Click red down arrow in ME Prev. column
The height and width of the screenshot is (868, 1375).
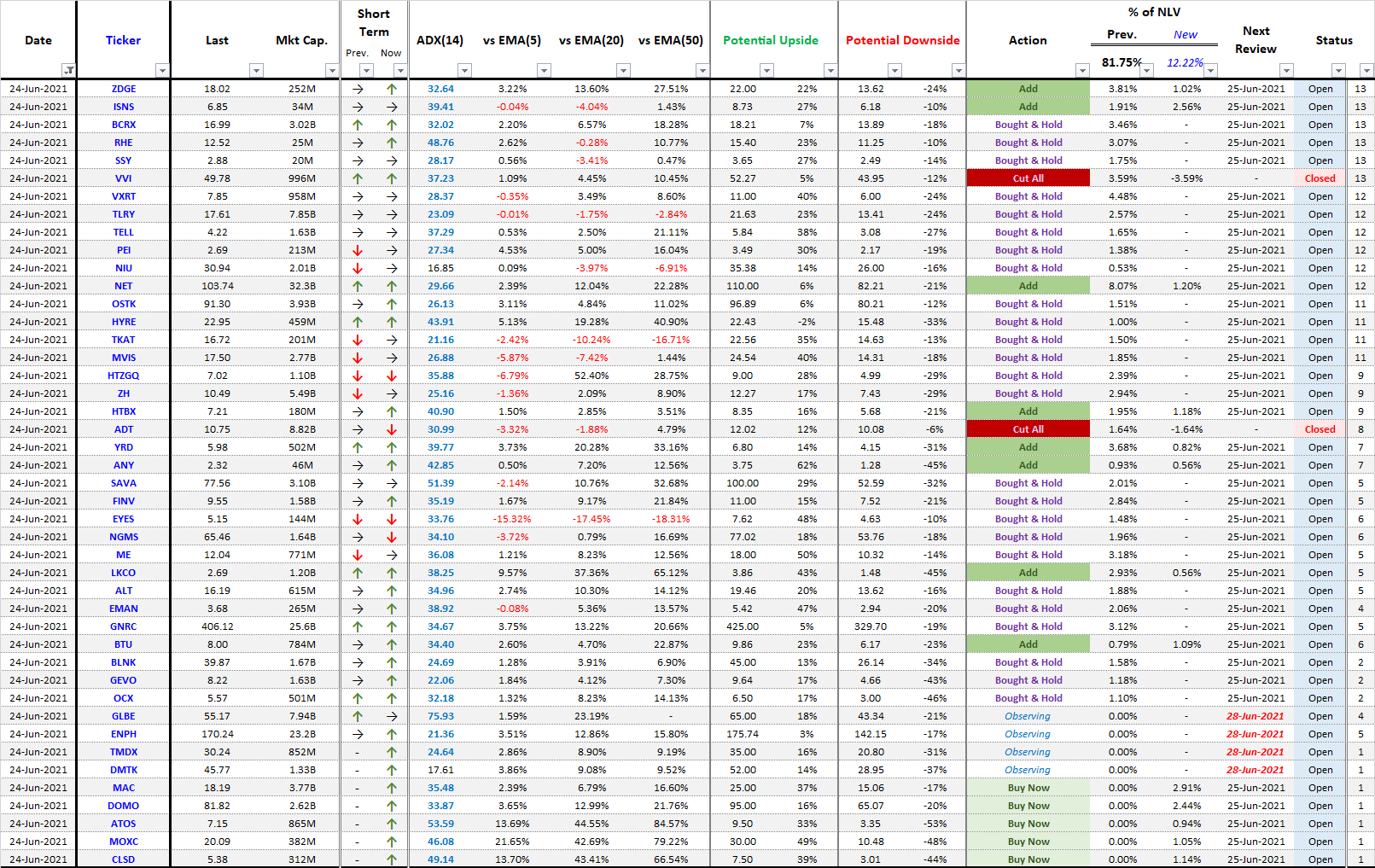pos(358,555)
